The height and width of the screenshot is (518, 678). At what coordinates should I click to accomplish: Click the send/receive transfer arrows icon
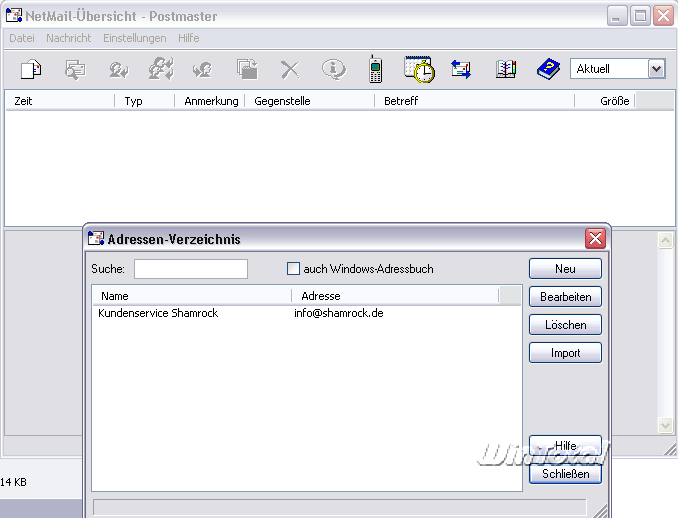pyautogui.click(x=461, y=69)
